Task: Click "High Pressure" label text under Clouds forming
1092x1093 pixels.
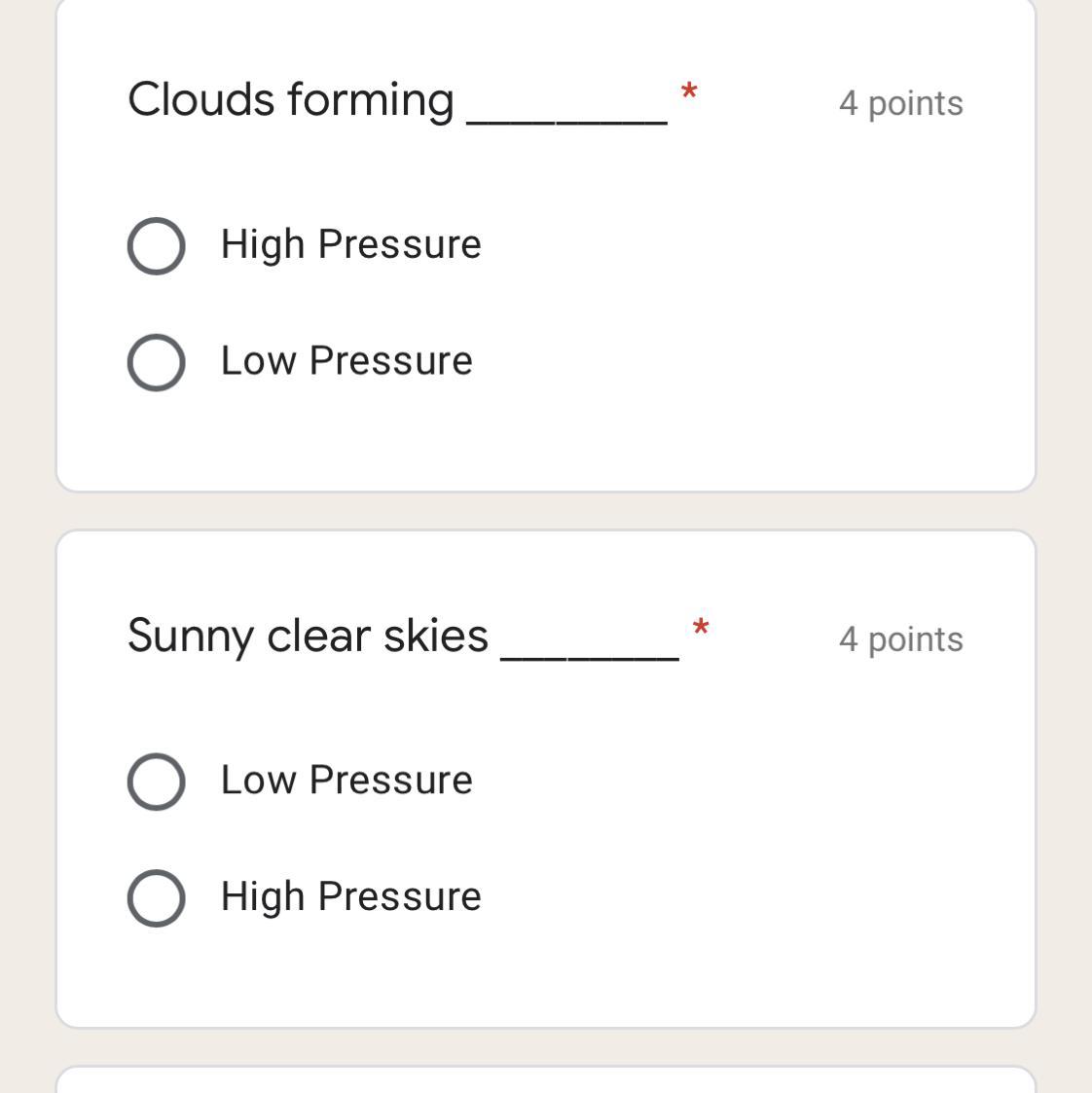Action: coord(350,244)
